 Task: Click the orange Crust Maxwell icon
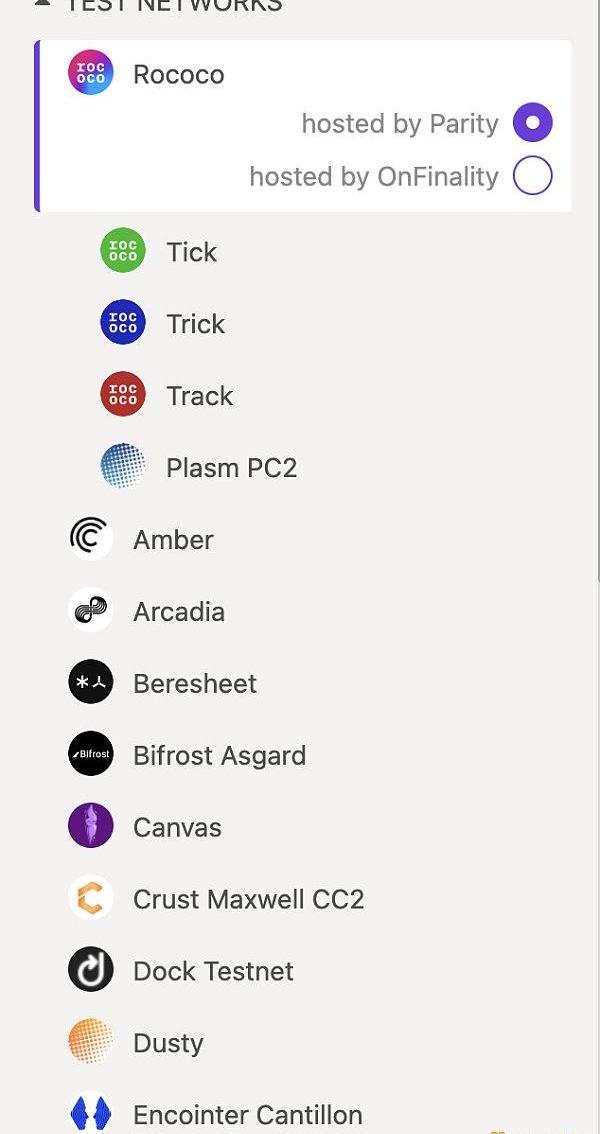[x=90, y=899]
